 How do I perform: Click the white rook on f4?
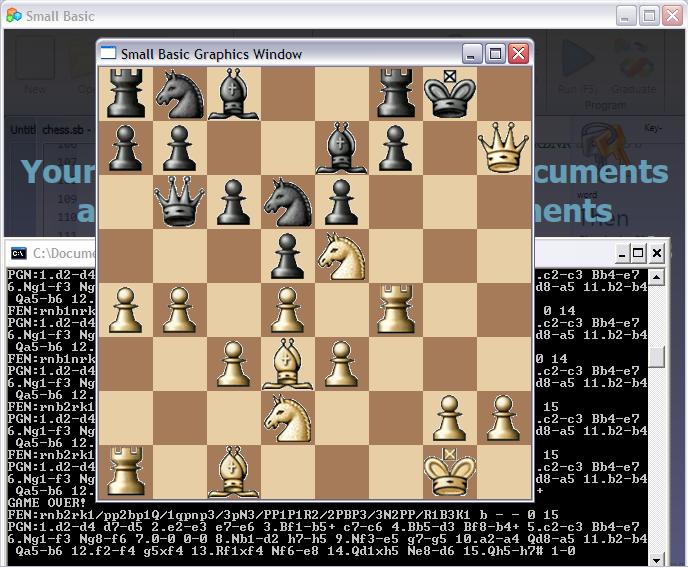point(396,309)
